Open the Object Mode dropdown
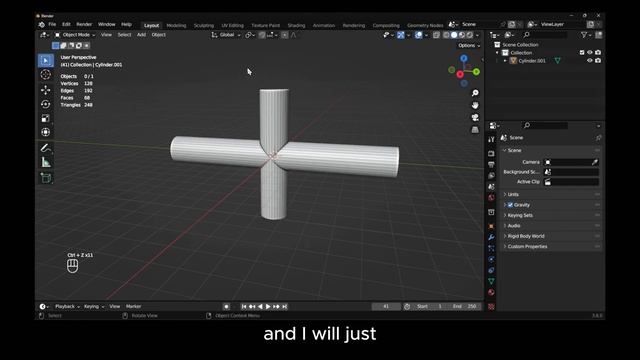 click(x=75, y=35)
